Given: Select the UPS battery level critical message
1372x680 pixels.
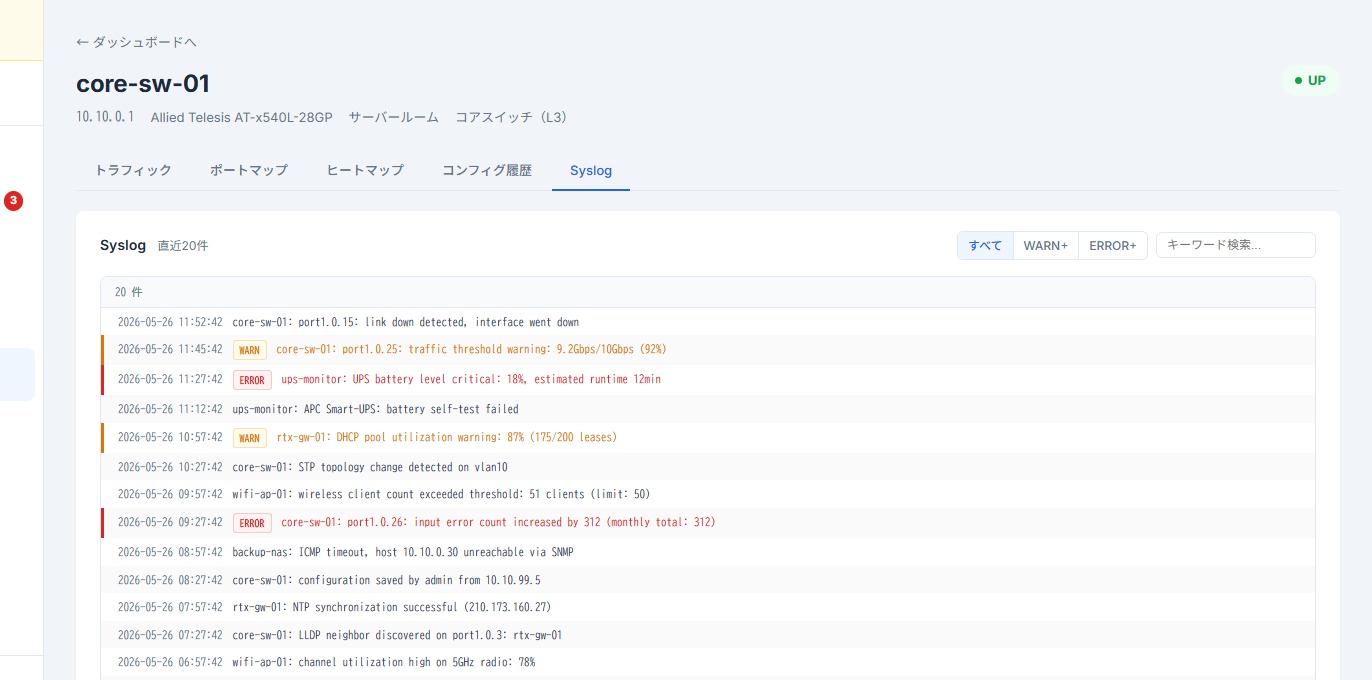Looking at the screenshot, I should (471, 380).
